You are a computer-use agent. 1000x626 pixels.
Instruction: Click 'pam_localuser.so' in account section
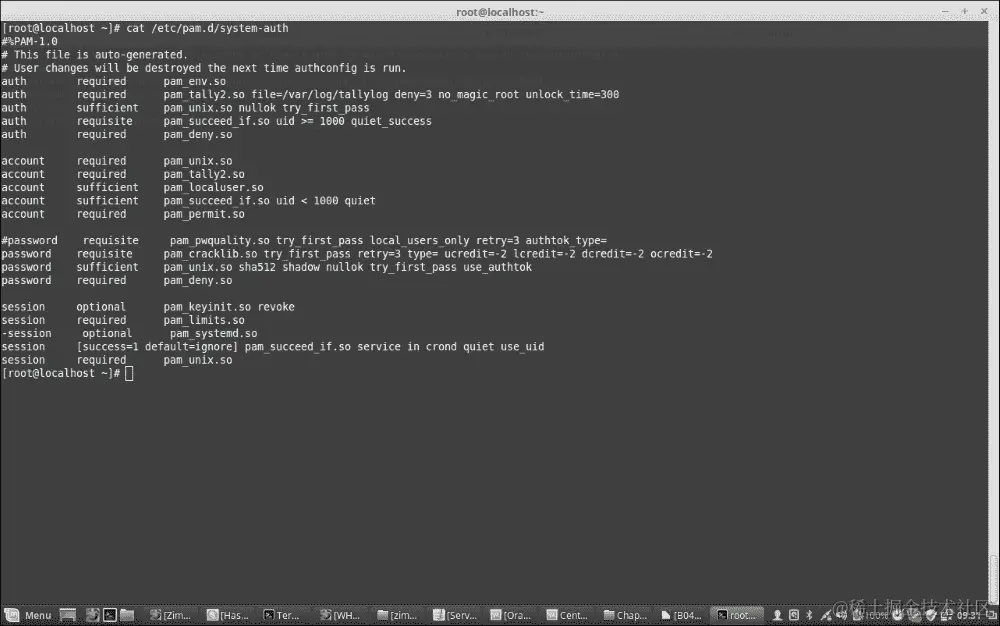click(x=213, y=187)
